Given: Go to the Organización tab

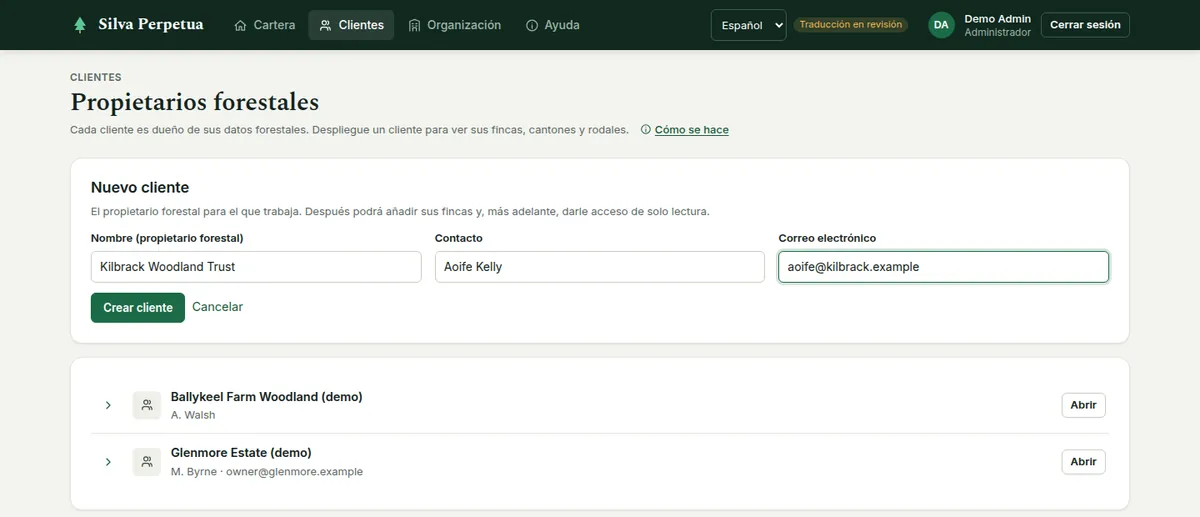Looking at the screenshot, I should pyautogui.click(x=454, y=25).
